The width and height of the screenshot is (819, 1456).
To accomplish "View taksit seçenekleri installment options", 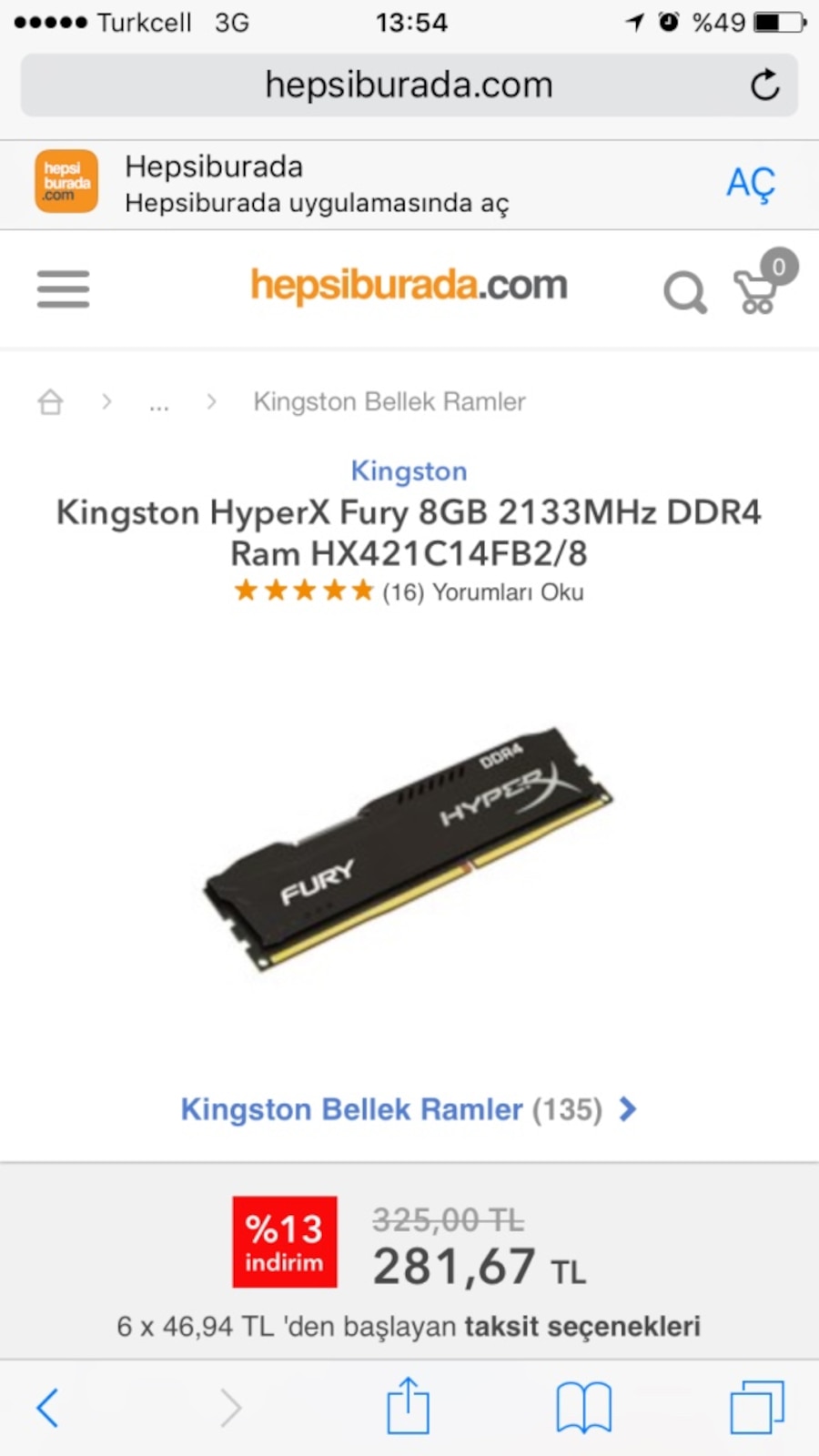I will [582, 1326].
